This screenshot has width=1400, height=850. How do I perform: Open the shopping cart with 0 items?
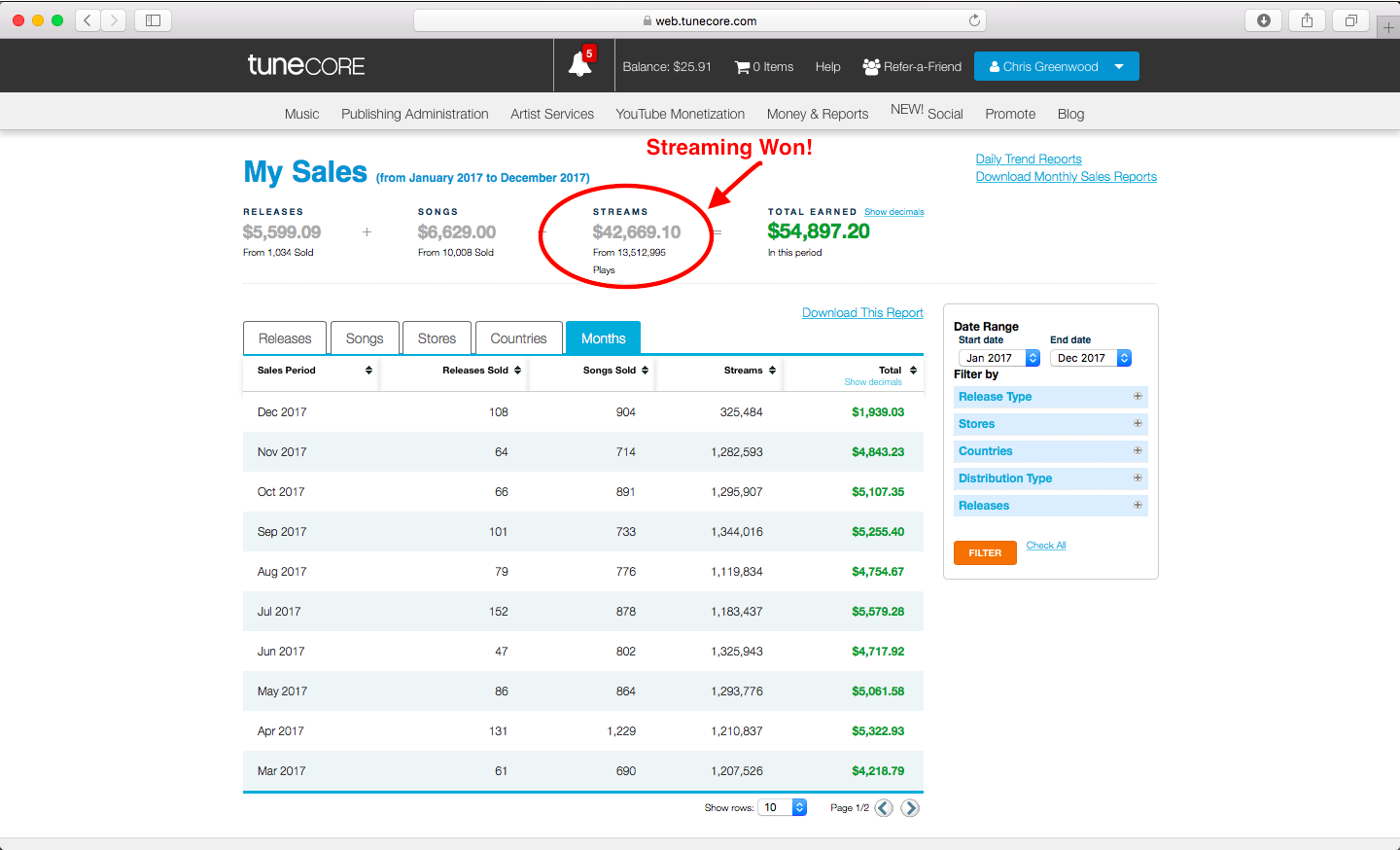coord(764,67)
